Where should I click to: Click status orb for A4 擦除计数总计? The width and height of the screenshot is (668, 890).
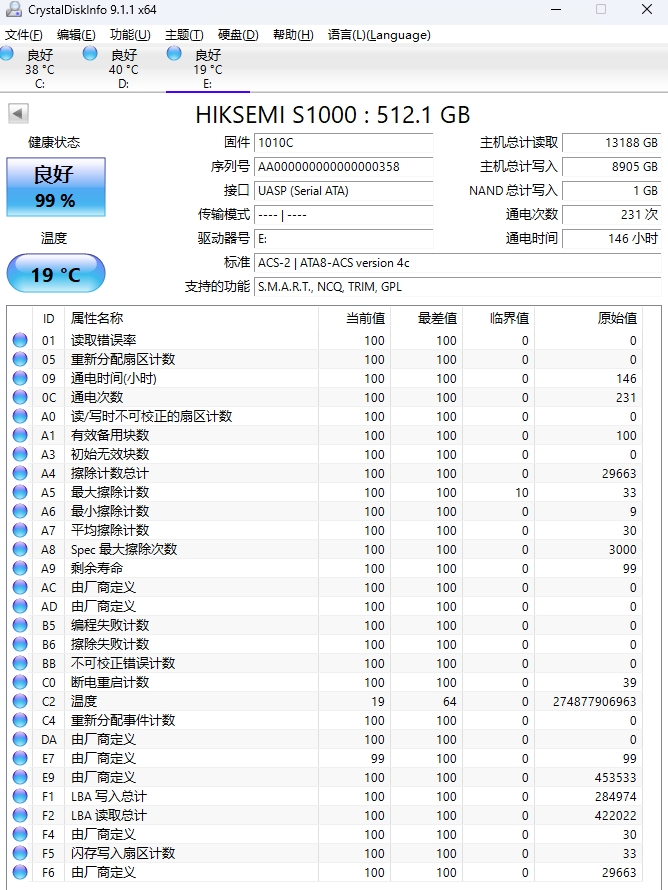point(20,473)
